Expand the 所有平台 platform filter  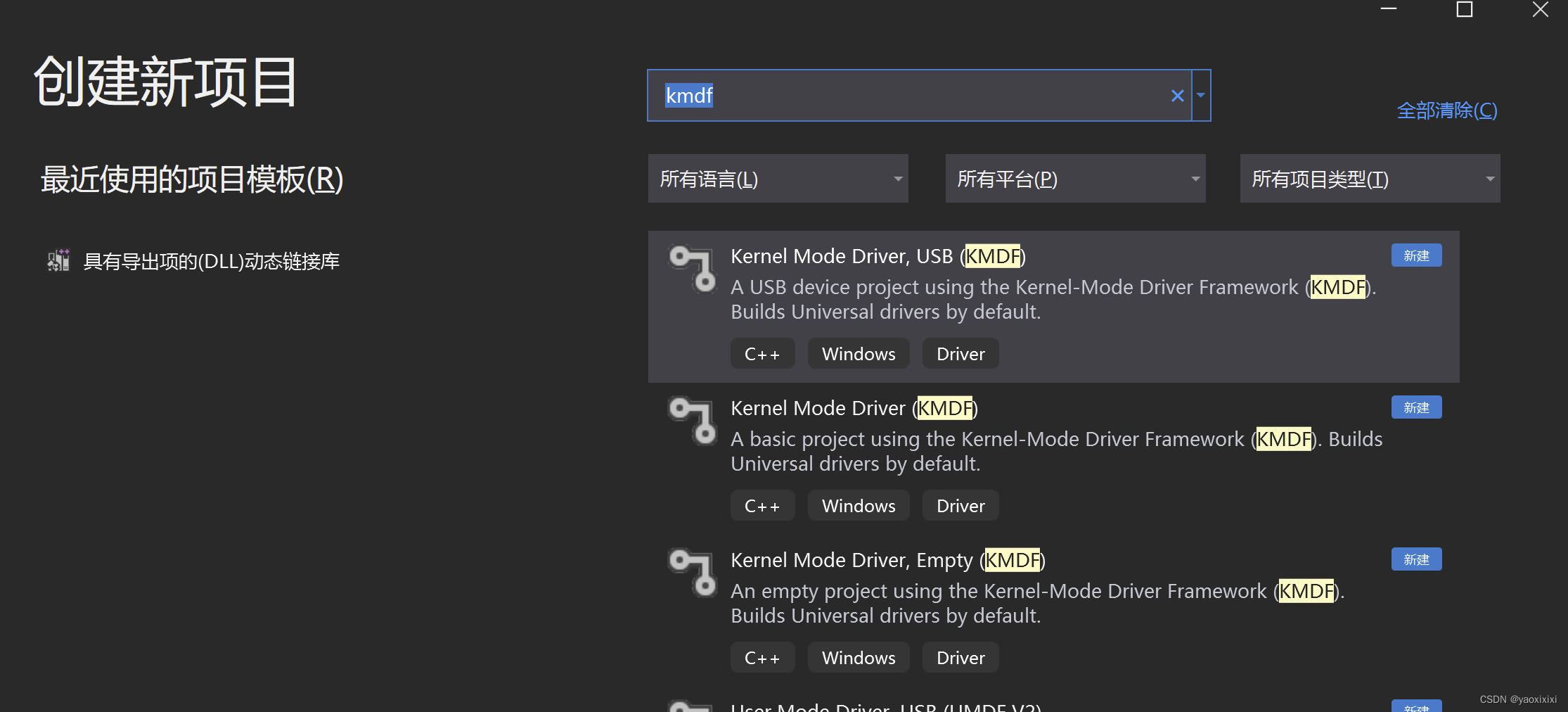tap(1076, 179)
